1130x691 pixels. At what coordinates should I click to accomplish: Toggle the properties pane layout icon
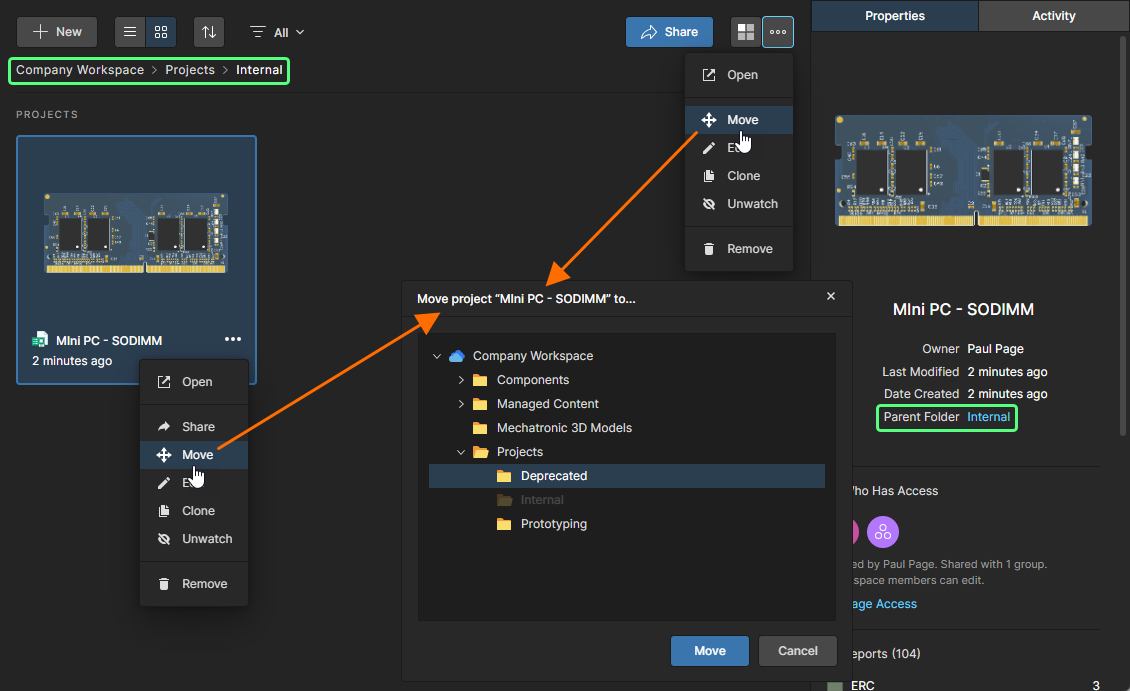(x=745, y=32)
